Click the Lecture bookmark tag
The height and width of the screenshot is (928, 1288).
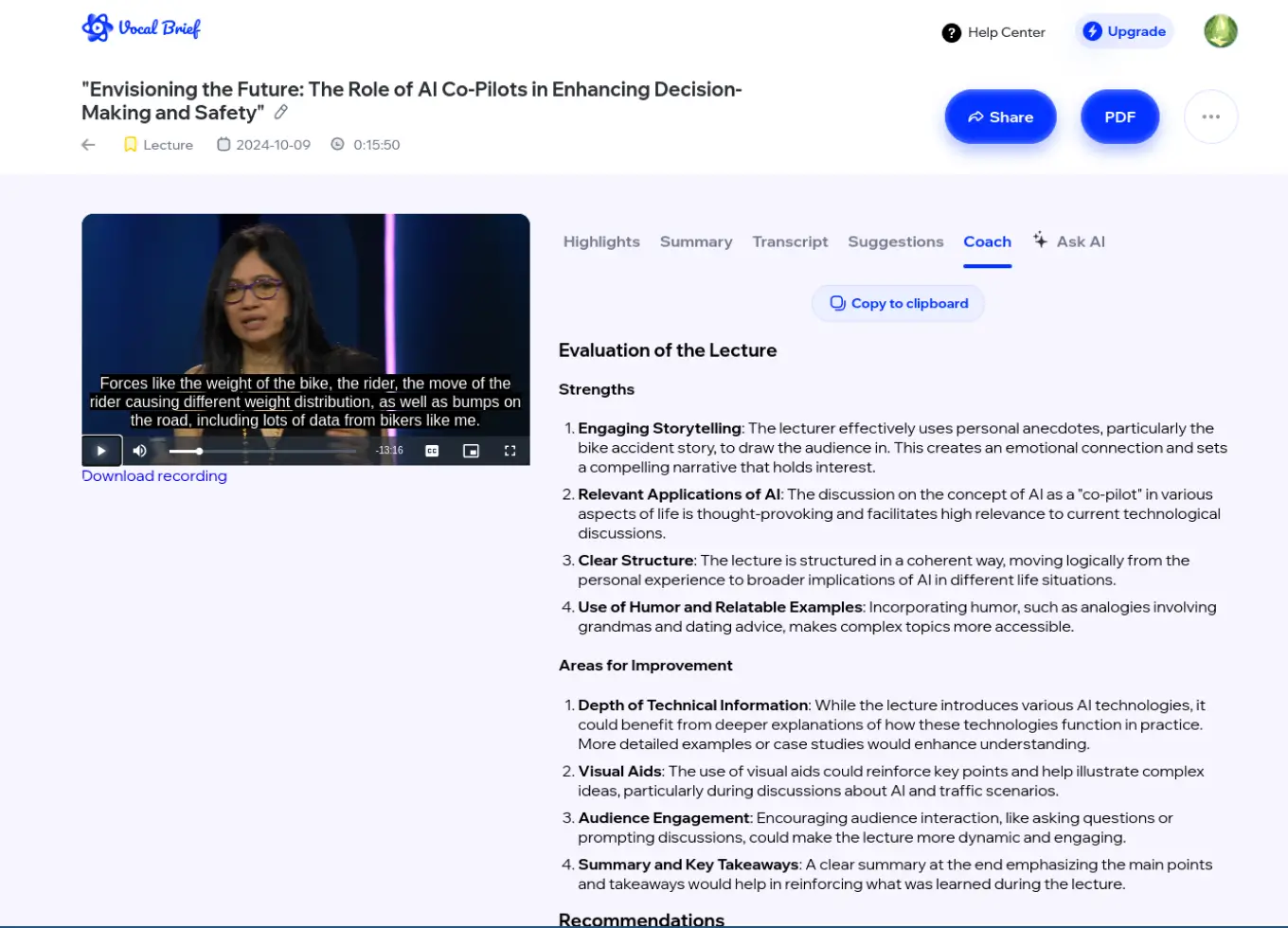(158, 145)
